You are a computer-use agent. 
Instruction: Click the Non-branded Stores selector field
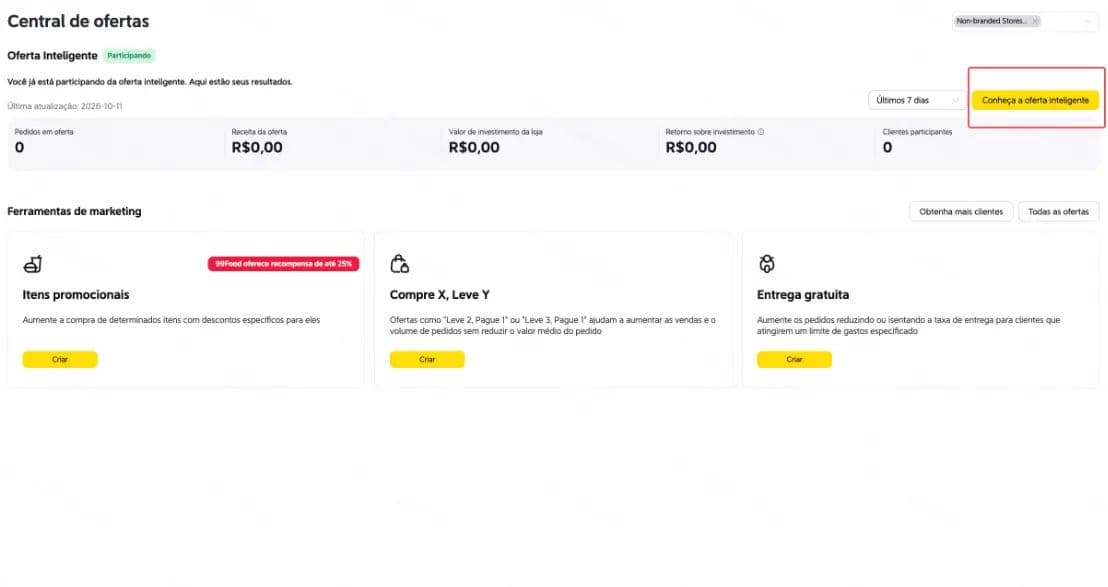point(1025,21)
